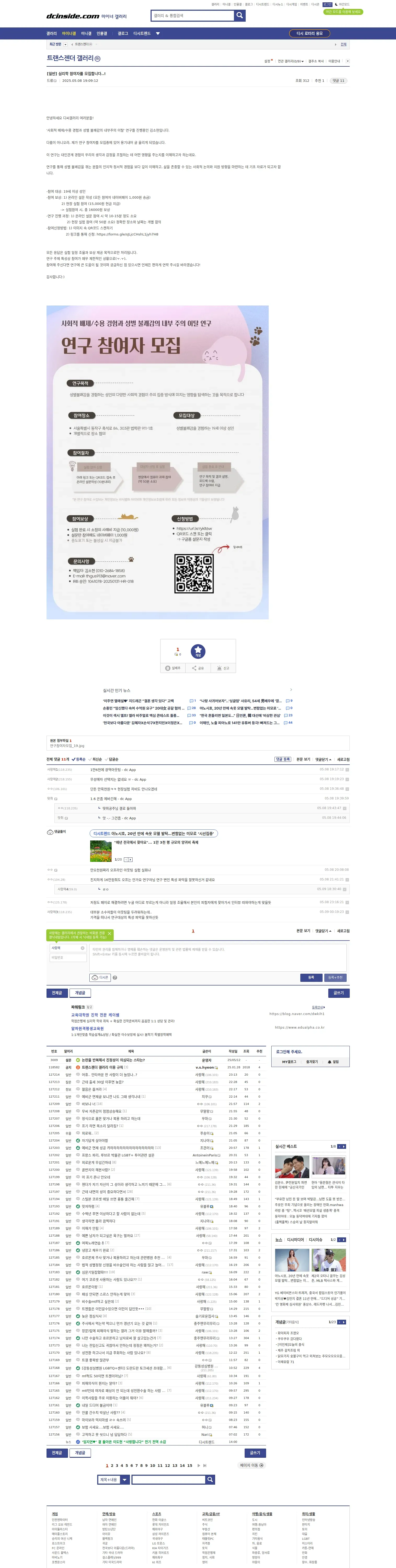Open 연관 갤러리(0/9) dropdown
The height and width of the screenshot is (1568, 396).
click(291, 61)
